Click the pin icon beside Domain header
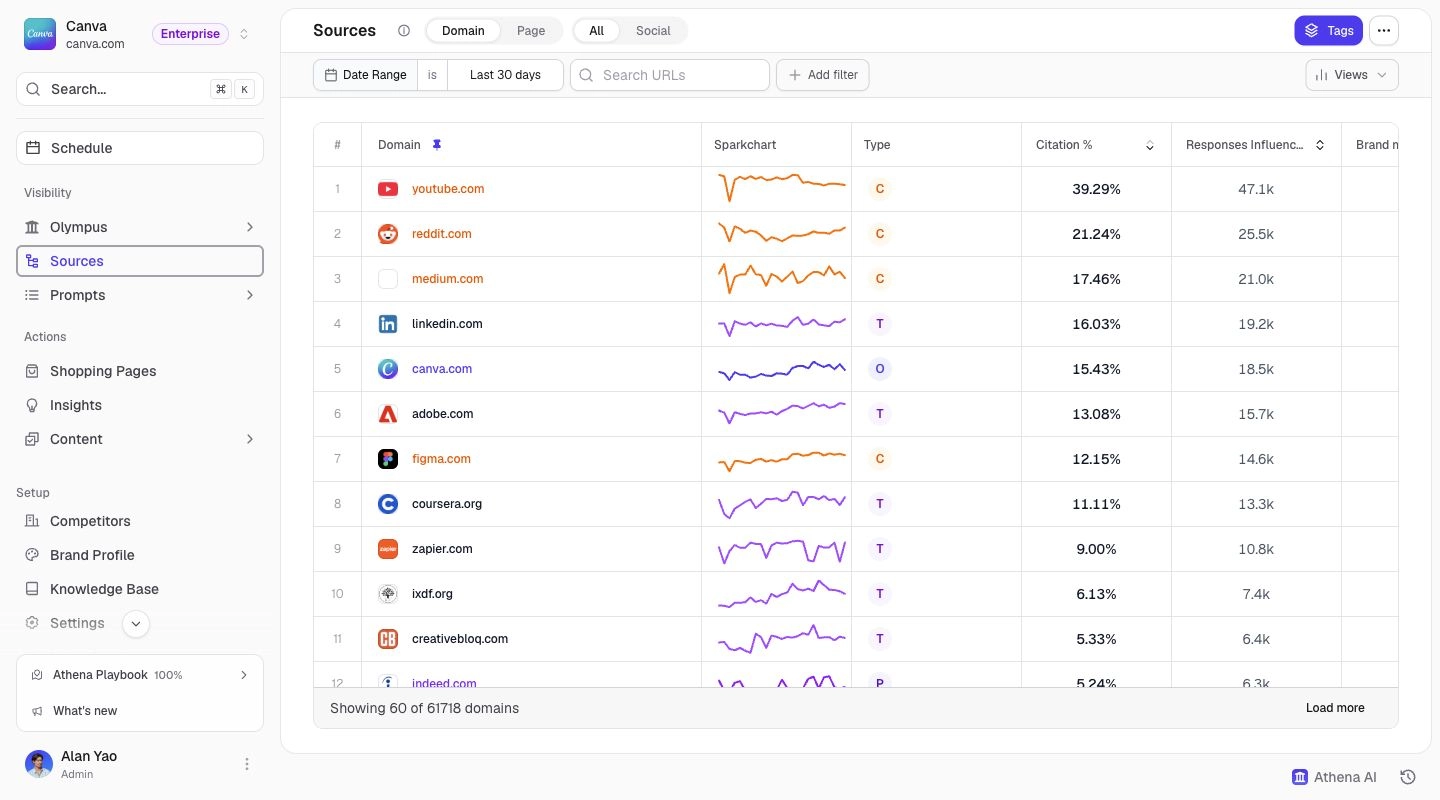The width and height of the screenshot is (1440, 800). [436, 145]
